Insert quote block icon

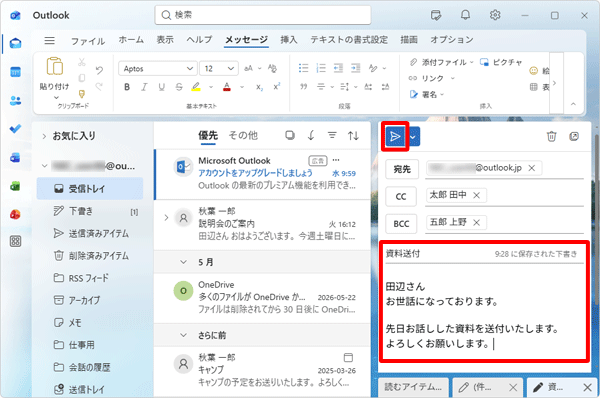(x=303, y=87)
